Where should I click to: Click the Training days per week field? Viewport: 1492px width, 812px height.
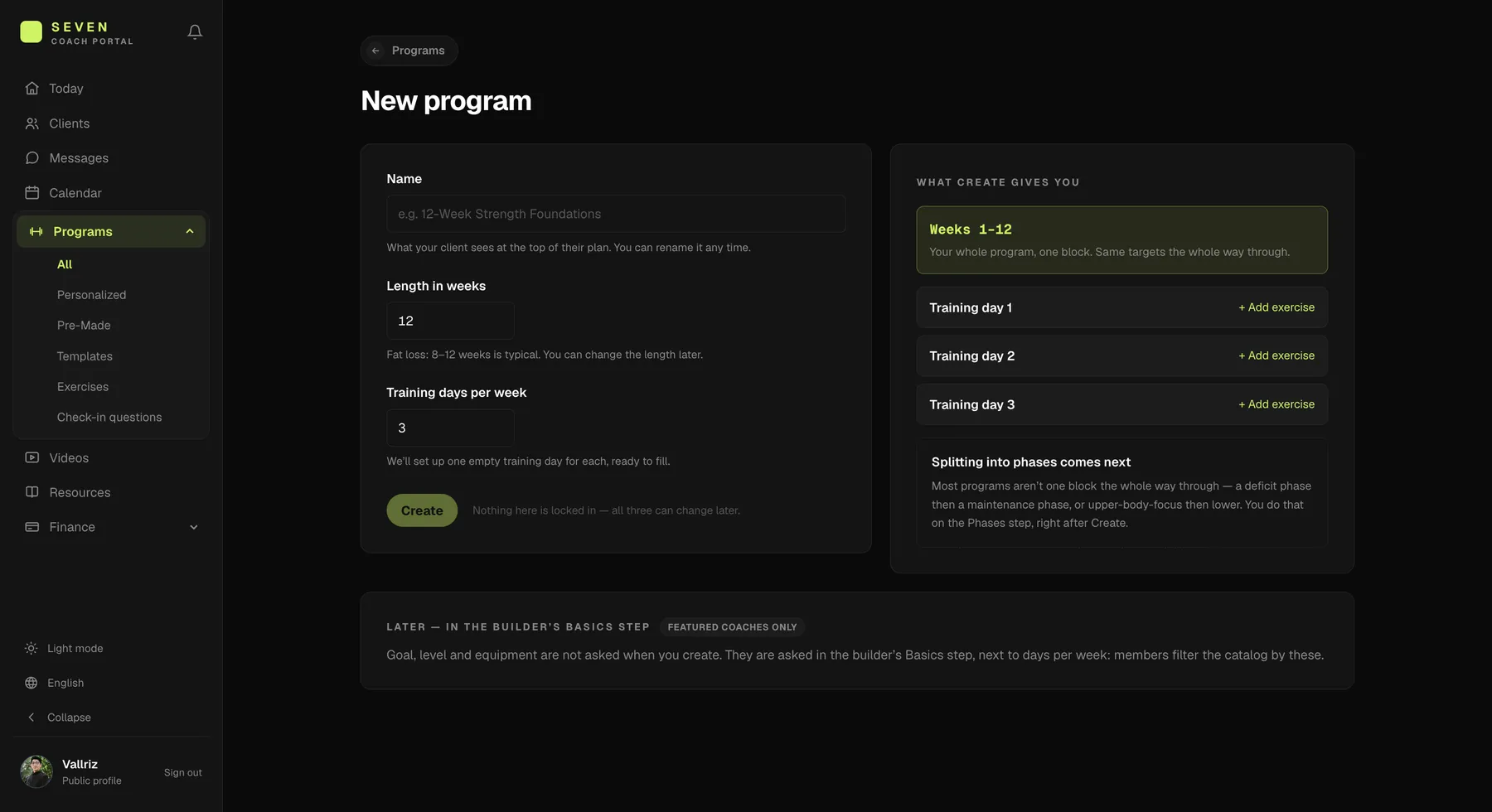pyautogui.click(x=450, y=428)
